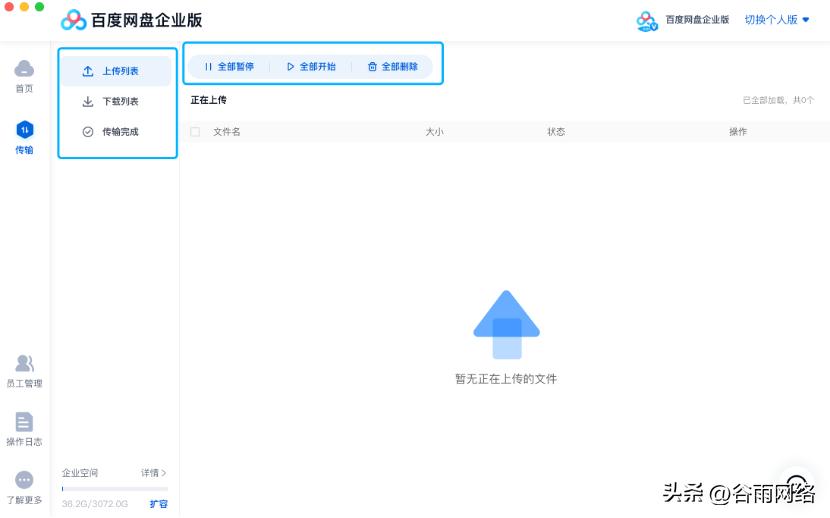This screenshot has width=830, height=518.
Task: Click 全部开始 start all button
Action: click(x=311, y=67)
